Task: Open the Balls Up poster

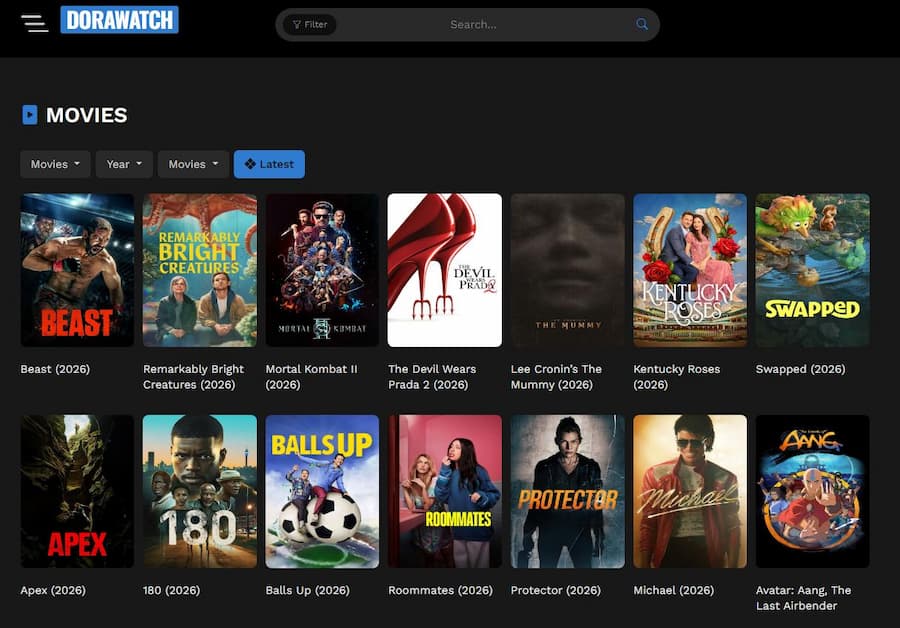Action: tap(322, 491)
